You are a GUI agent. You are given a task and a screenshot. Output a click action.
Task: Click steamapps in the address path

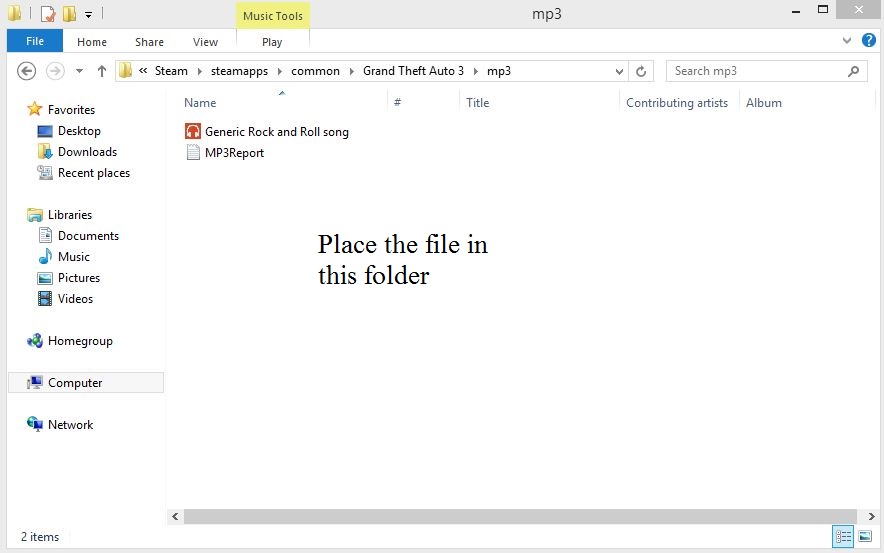pos(240,71)
